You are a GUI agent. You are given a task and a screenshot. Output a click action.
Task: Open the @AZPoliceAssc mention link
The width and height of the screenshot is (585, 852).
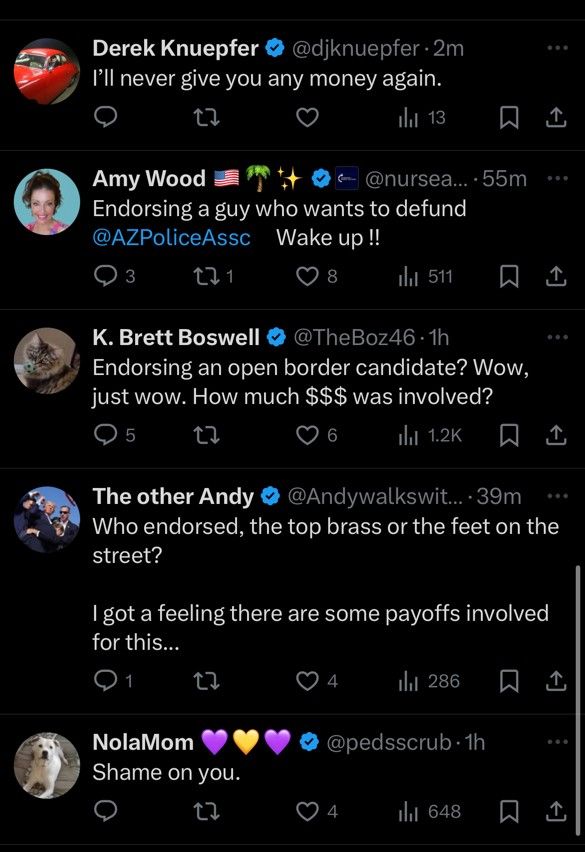(x=172, y=237)
